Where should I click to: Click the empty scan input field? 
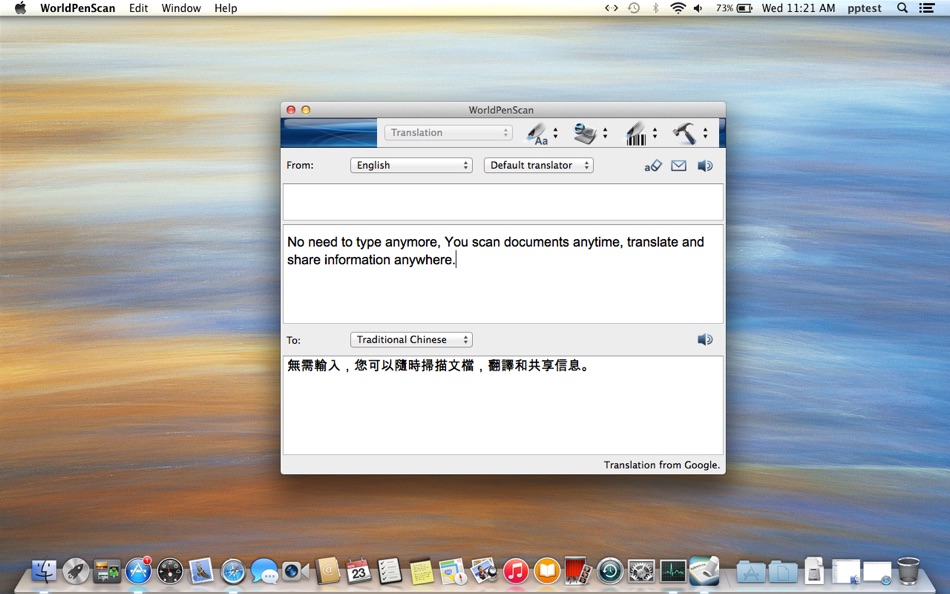pyautogui.click(x=503, y=202)
